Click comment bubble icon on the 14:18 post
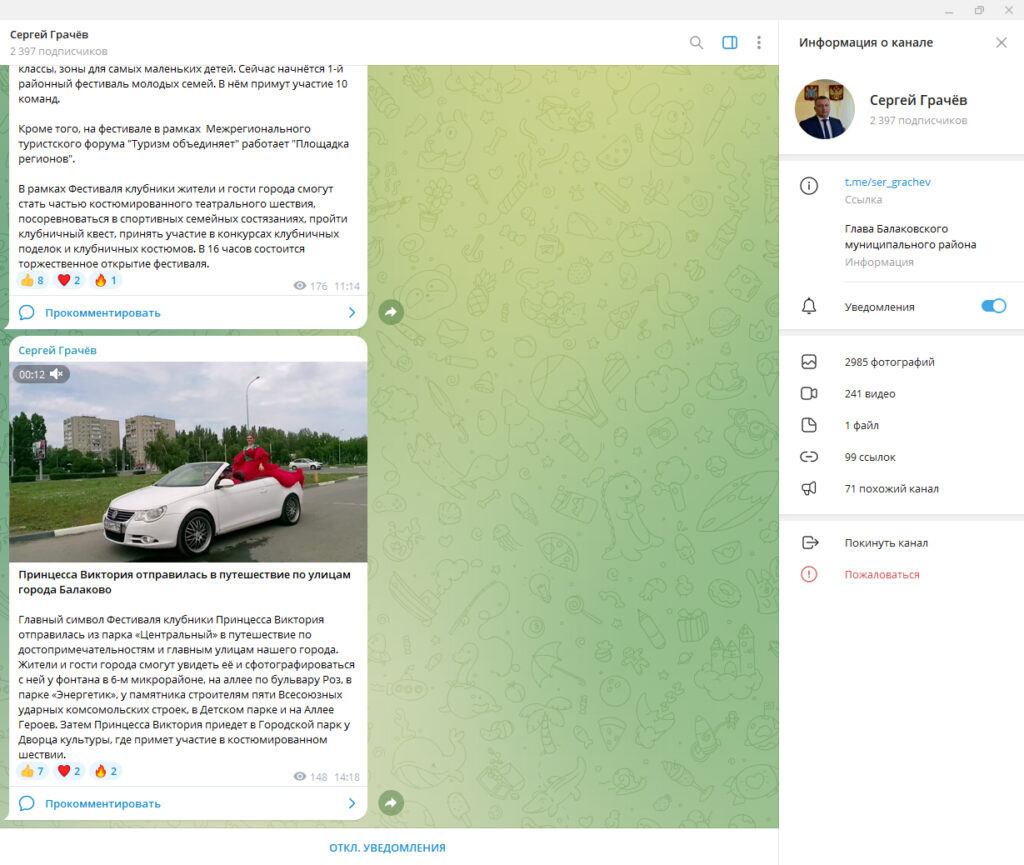Screen dimensions: 1024x865 [27, 804]
